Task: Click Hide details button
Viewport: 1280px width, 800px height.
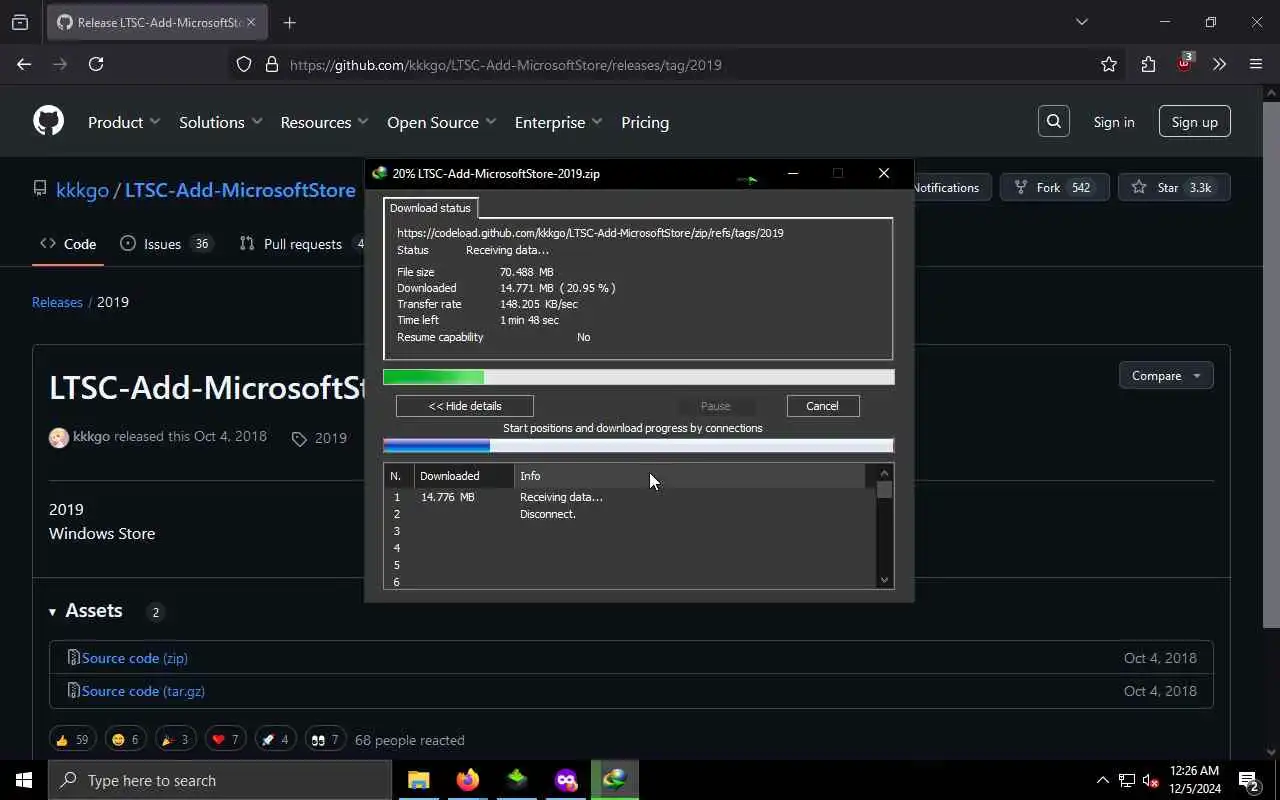Action: pos(465,406)
